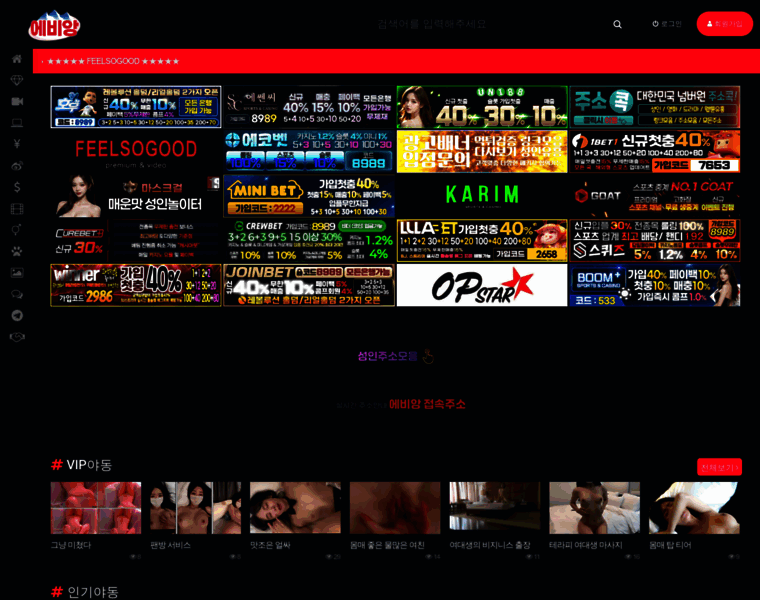
Task: Open the home icon in the sidebar
Action: coord(17,59)
